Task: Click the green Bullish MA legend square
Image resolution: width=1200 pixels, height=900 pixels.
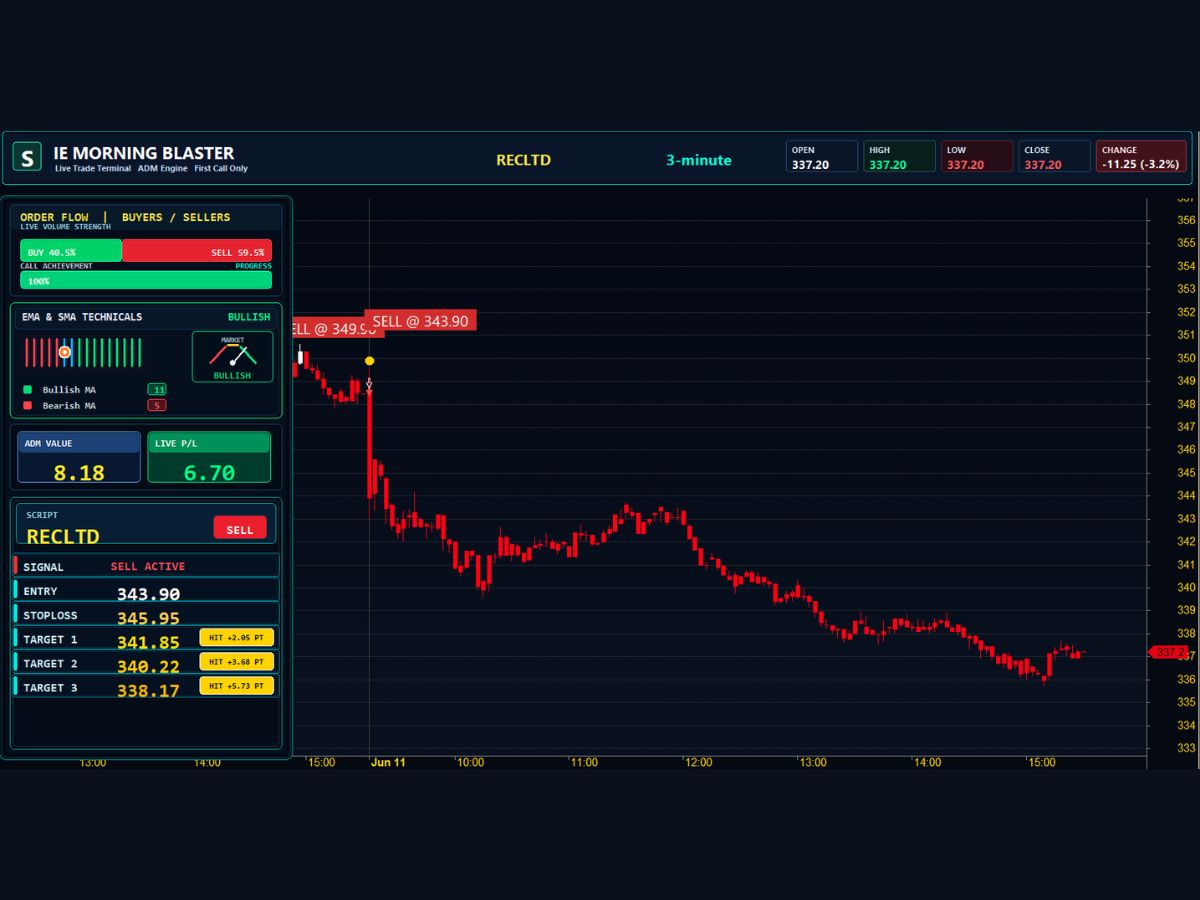Action: (x=27, y=390)
